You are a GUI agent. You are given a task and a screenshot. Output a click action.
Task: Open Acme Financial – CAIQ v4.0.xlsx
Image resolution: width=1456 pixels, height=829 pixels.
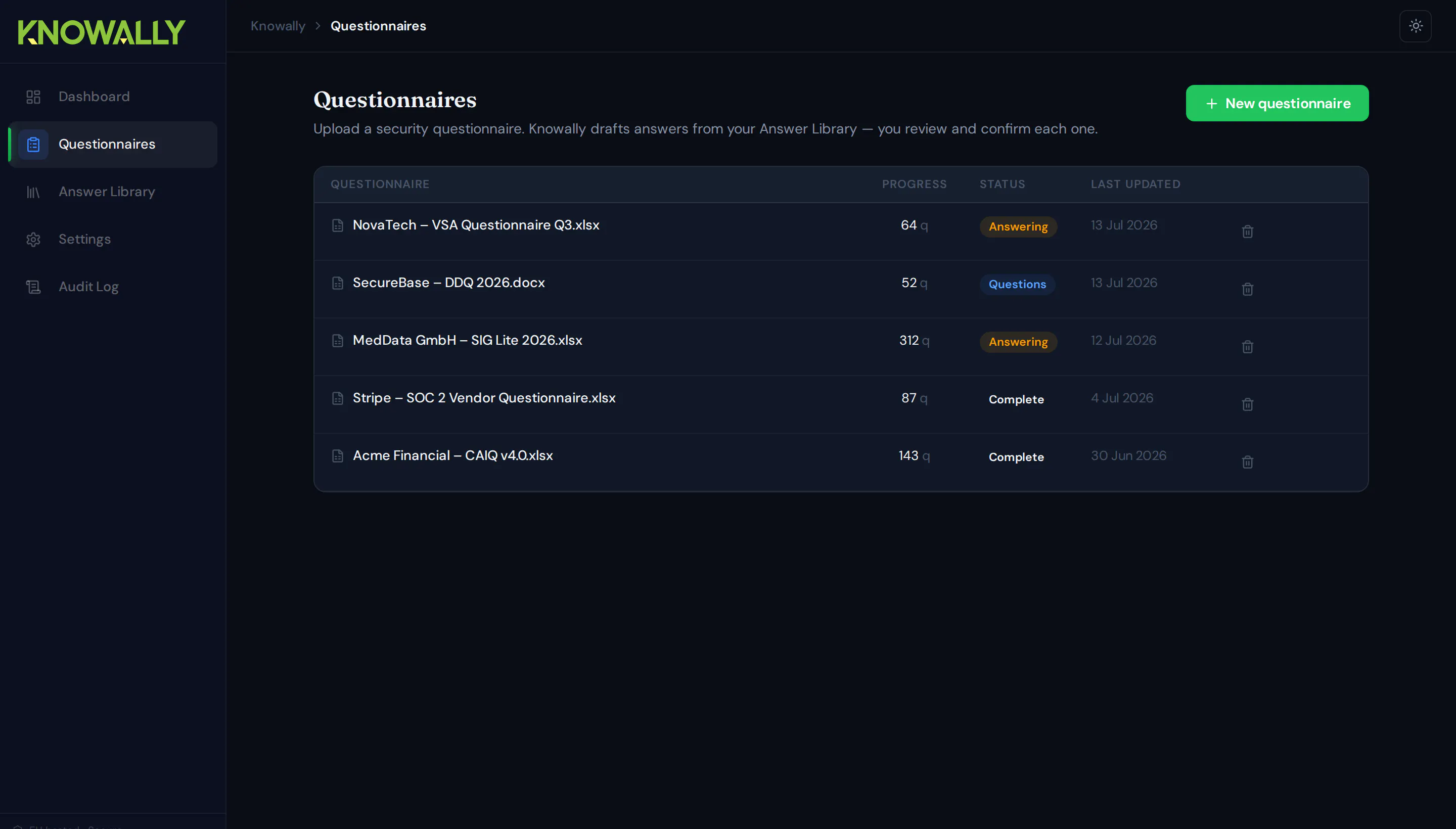coord(452,455)
